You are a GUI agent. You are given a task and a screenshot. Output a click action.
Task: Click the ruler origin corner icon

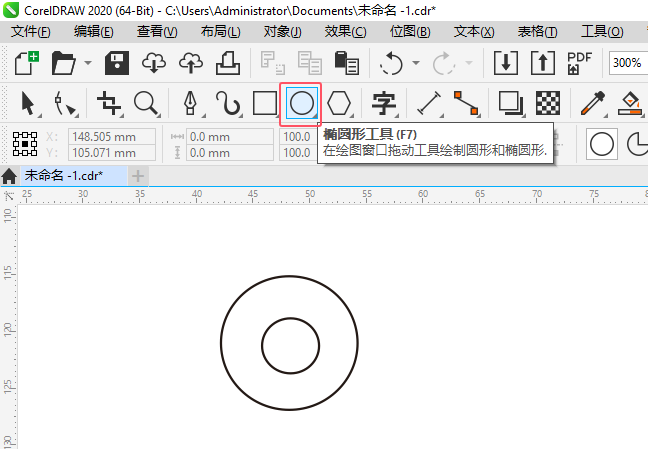[x=8, y=196]
